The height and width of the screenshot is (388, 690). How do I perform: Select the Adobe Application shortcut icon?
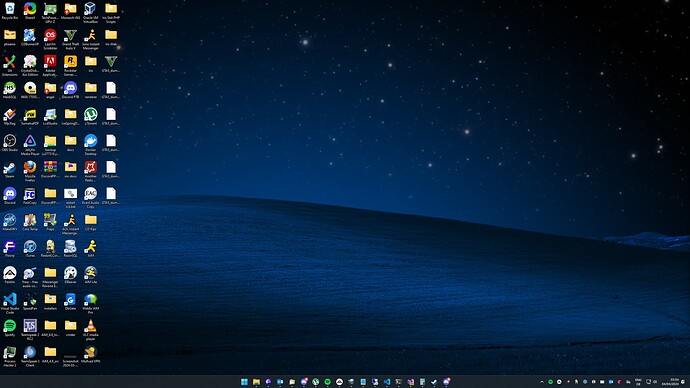[x=50, y=65]
